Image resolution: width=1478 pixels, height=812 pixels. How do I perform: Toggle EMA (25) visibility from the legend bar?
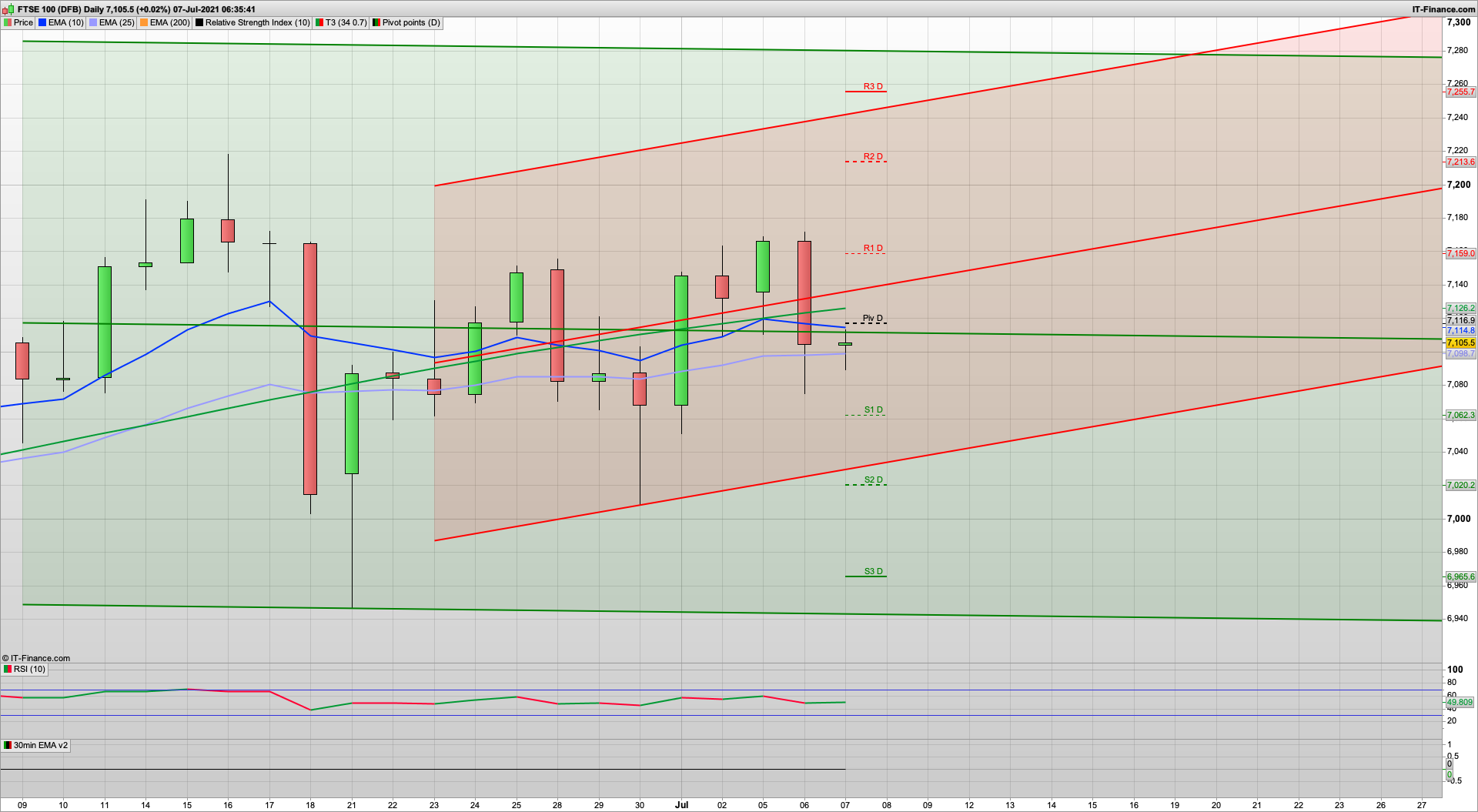pos(112,23)
